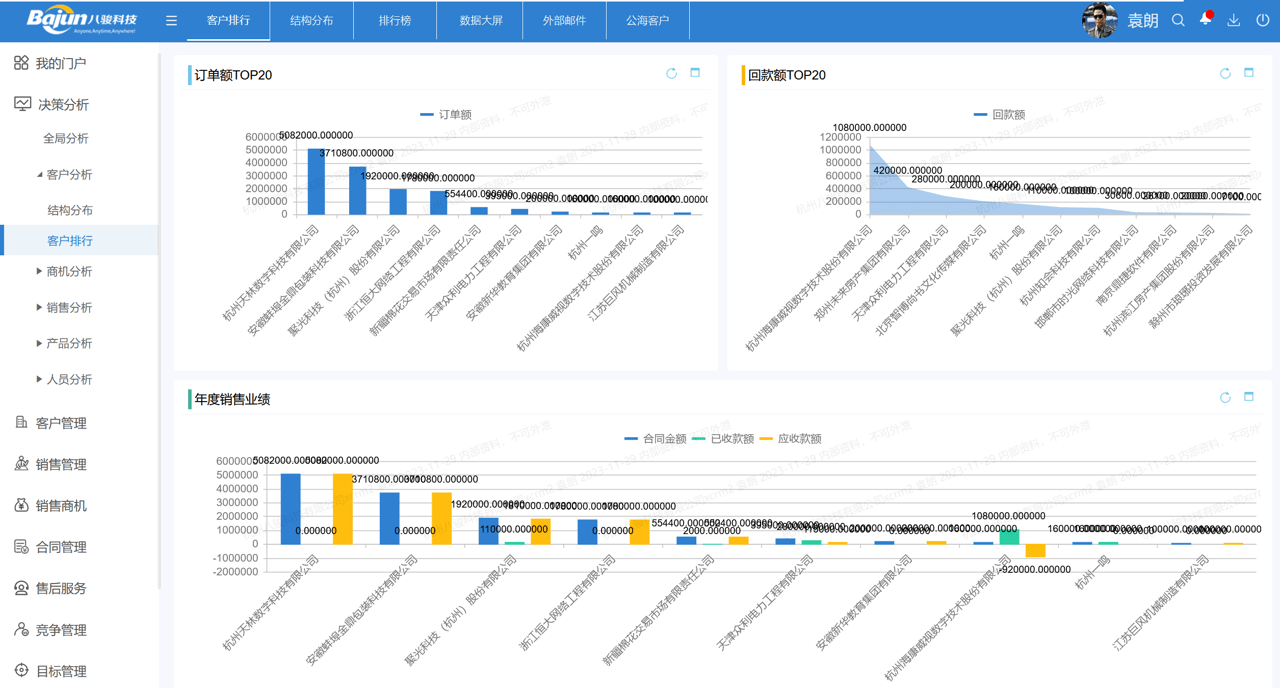
Task: Open the search magnifier icon
Action: (x=1178, y=20)
